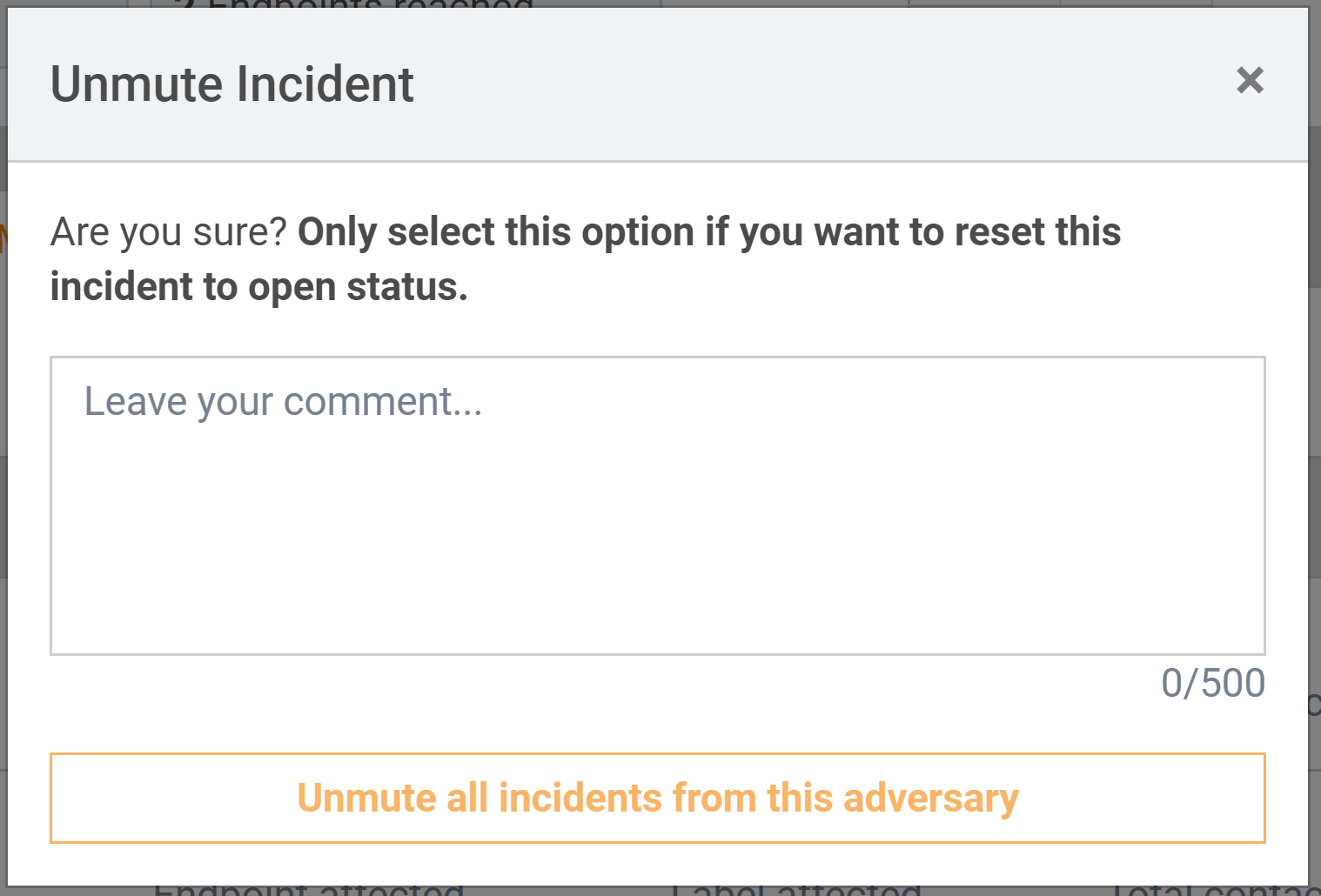
Task: Click the word 'Incident' in the dialog title
Action: pyautogui.click(x=325, y=84)
